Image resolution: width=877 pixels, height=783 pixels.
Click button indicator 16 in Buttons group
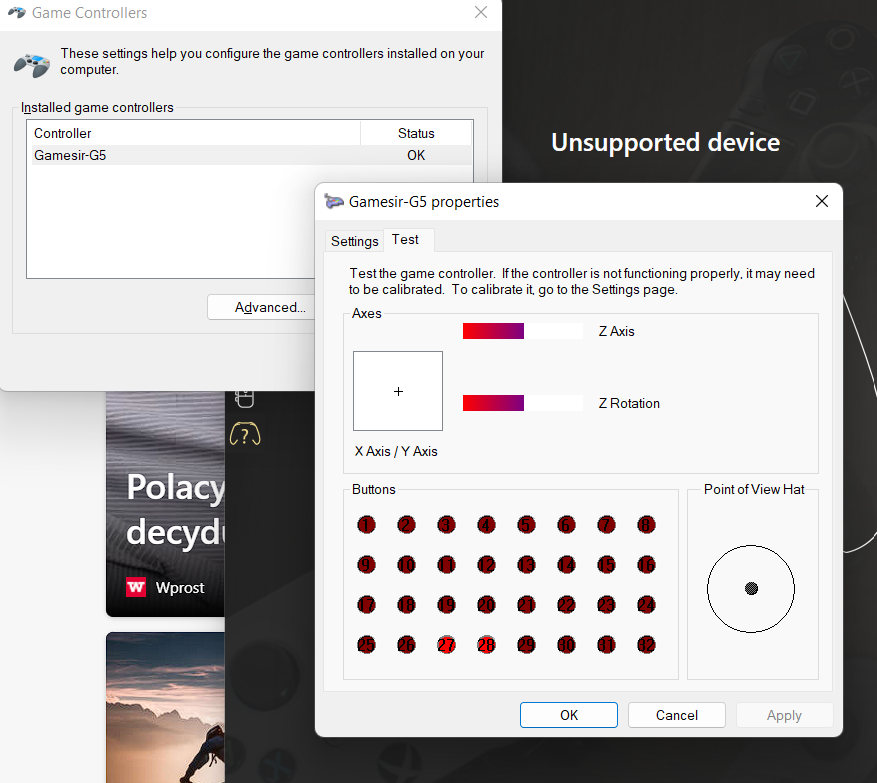pyautogui.click(x=646, y=565)
